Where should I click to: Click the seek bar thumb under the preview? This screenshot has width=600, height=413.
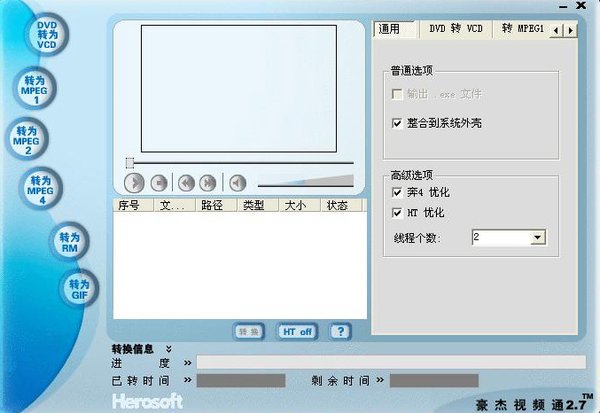(130, 163)
